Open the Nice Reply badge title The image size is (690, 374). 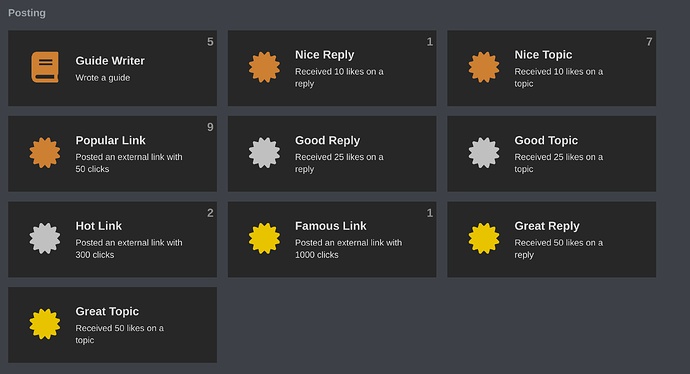coord(324,55)
